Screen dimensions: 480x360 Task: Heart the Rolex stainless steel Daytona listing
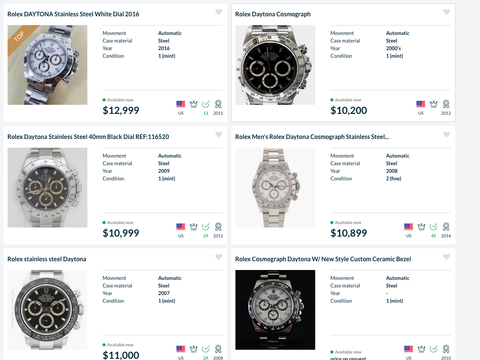(219, 257)
